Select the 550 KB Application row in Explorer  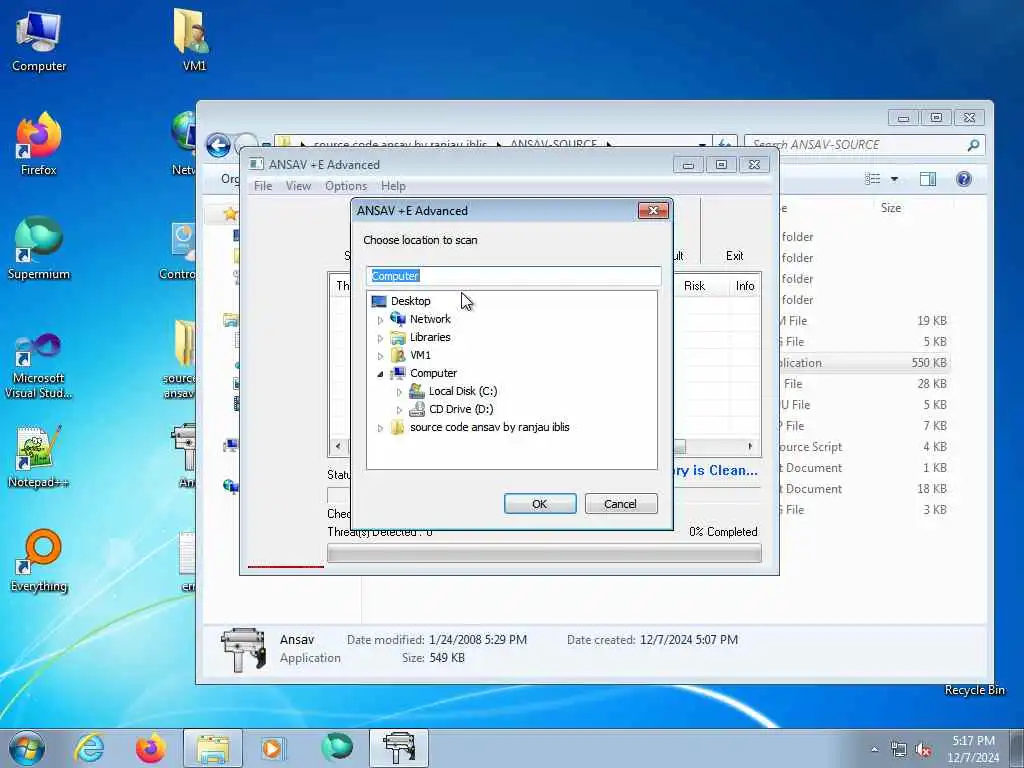(x=863, y=362)
